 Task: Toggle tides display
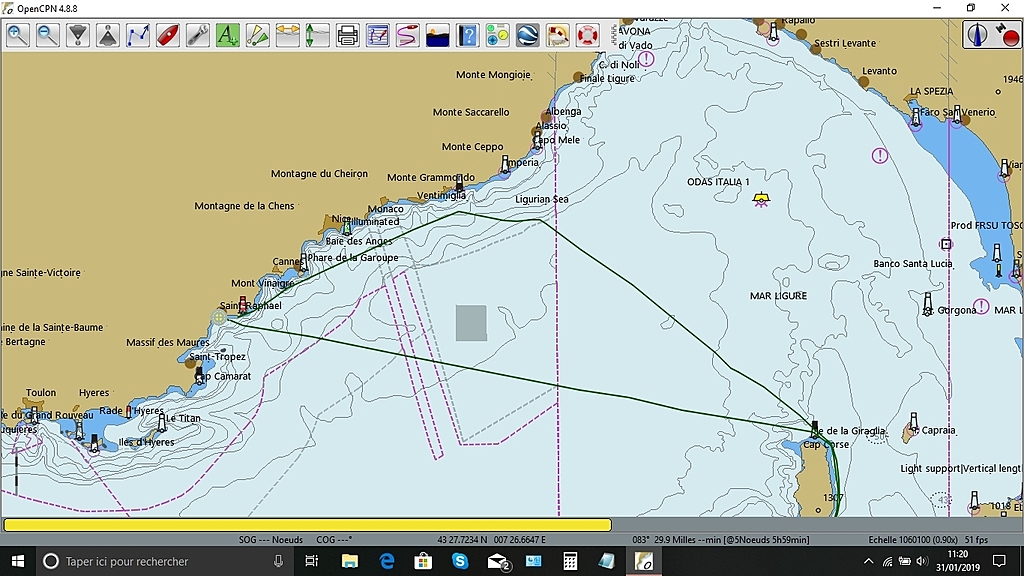click(x=317, y=35)
